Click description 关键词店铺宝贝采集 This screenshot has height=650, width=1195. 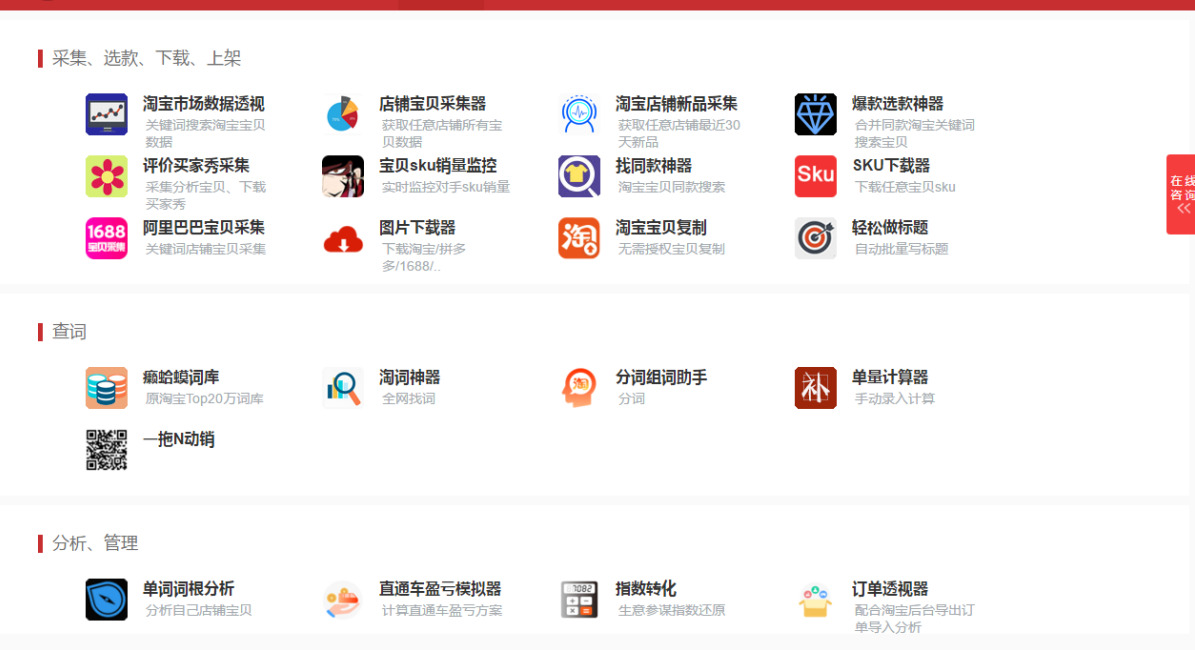(x=205, y=248)
